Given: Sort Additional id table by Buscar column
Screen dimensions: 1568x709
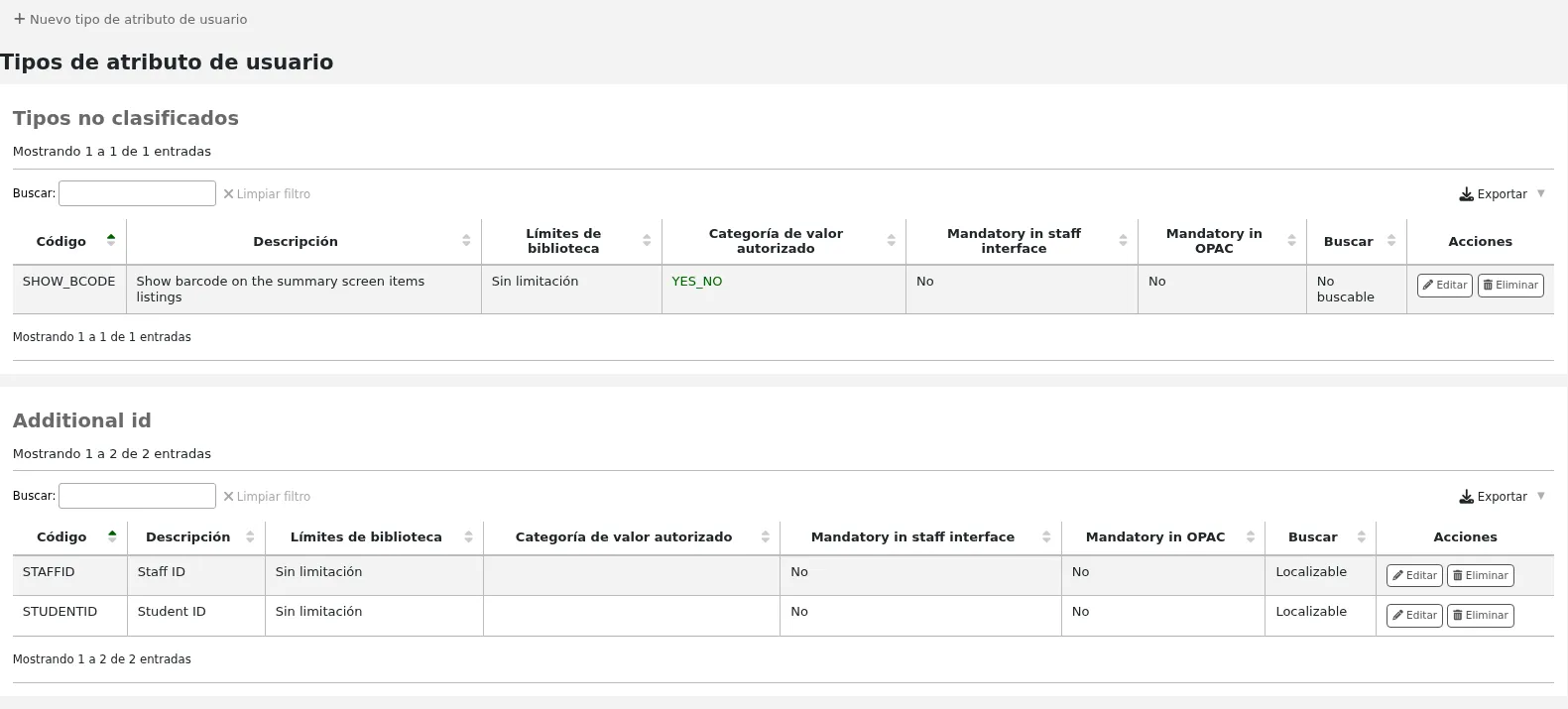Looking at the screenshot, I should (x=1320, y=536).
